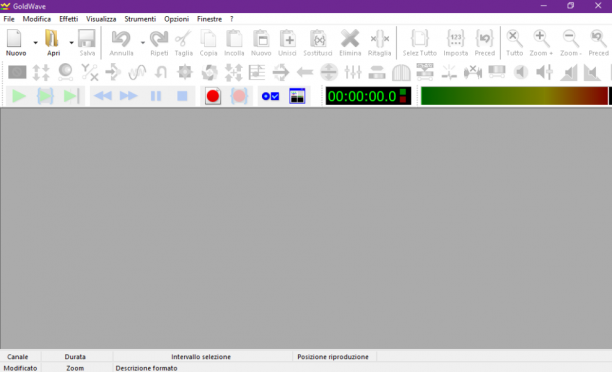612x372 pixels.
Task: Click the Canale status bar field
Action: (x=18, y=357)
